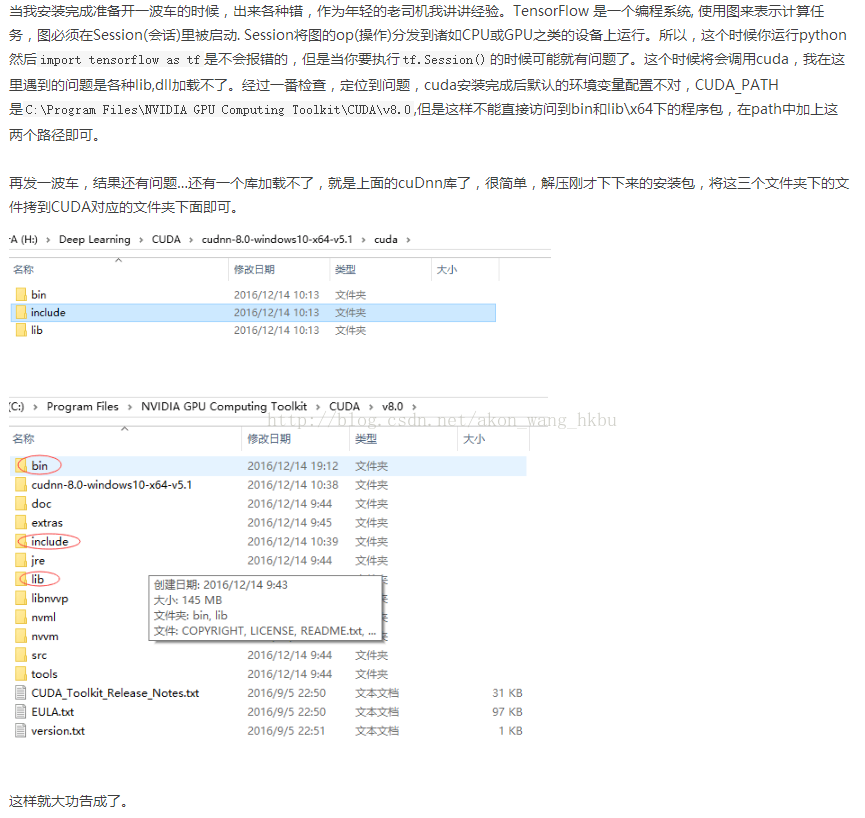Select the lib folder in v8.0 listing
The image size is (865, 818).
coord(38,579)
